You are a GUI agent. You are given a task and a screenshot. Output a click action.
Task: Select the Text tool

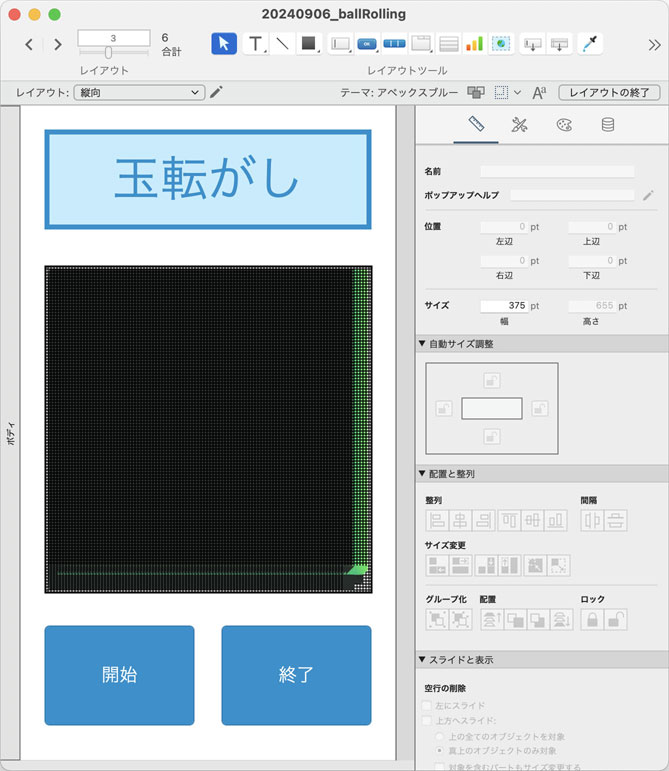pyautogui.click(x=255, y=44)
